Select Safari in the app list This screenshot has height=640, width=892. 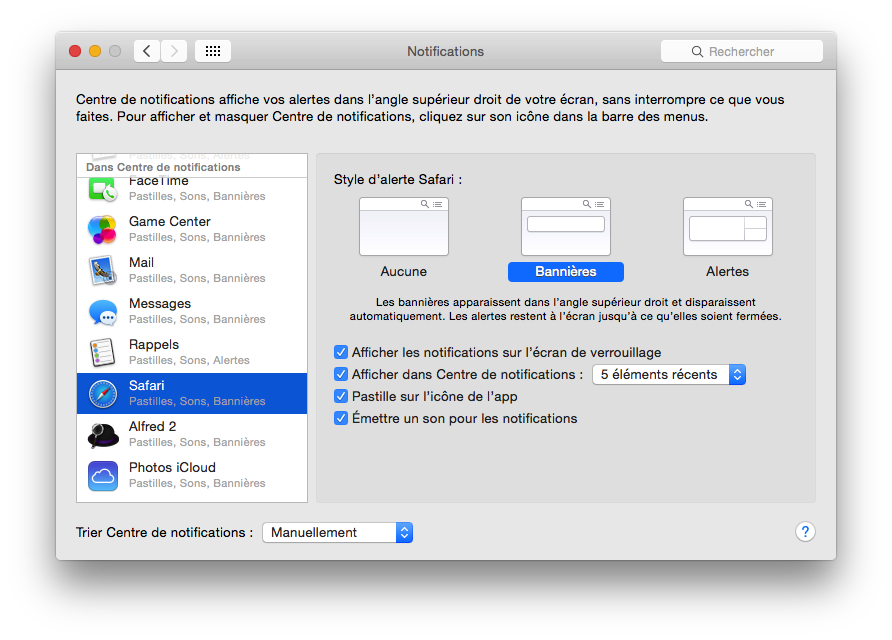tap(192, 393)
